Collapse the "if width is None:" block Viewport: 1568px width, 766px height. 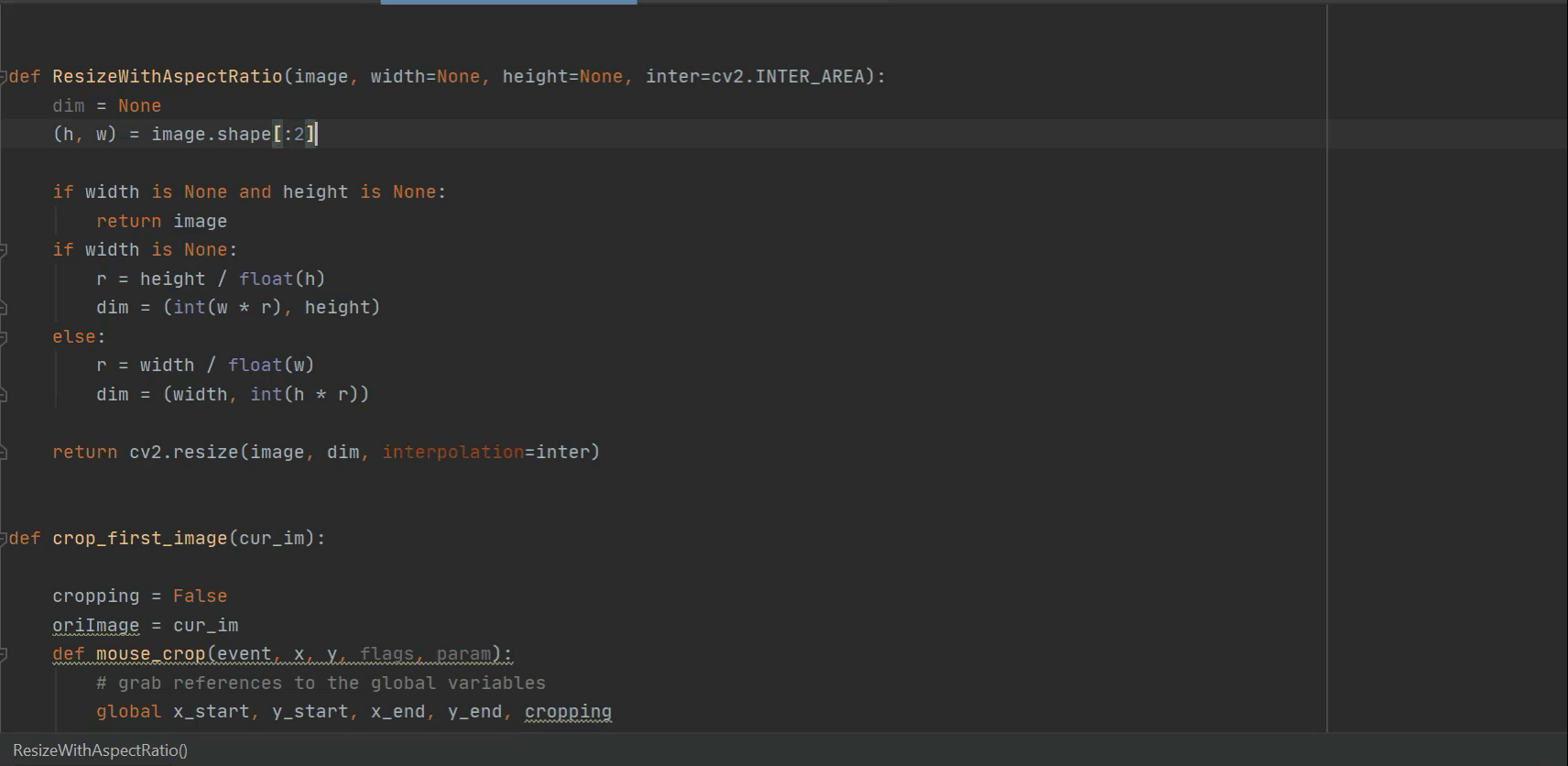(x=4, y=249)
